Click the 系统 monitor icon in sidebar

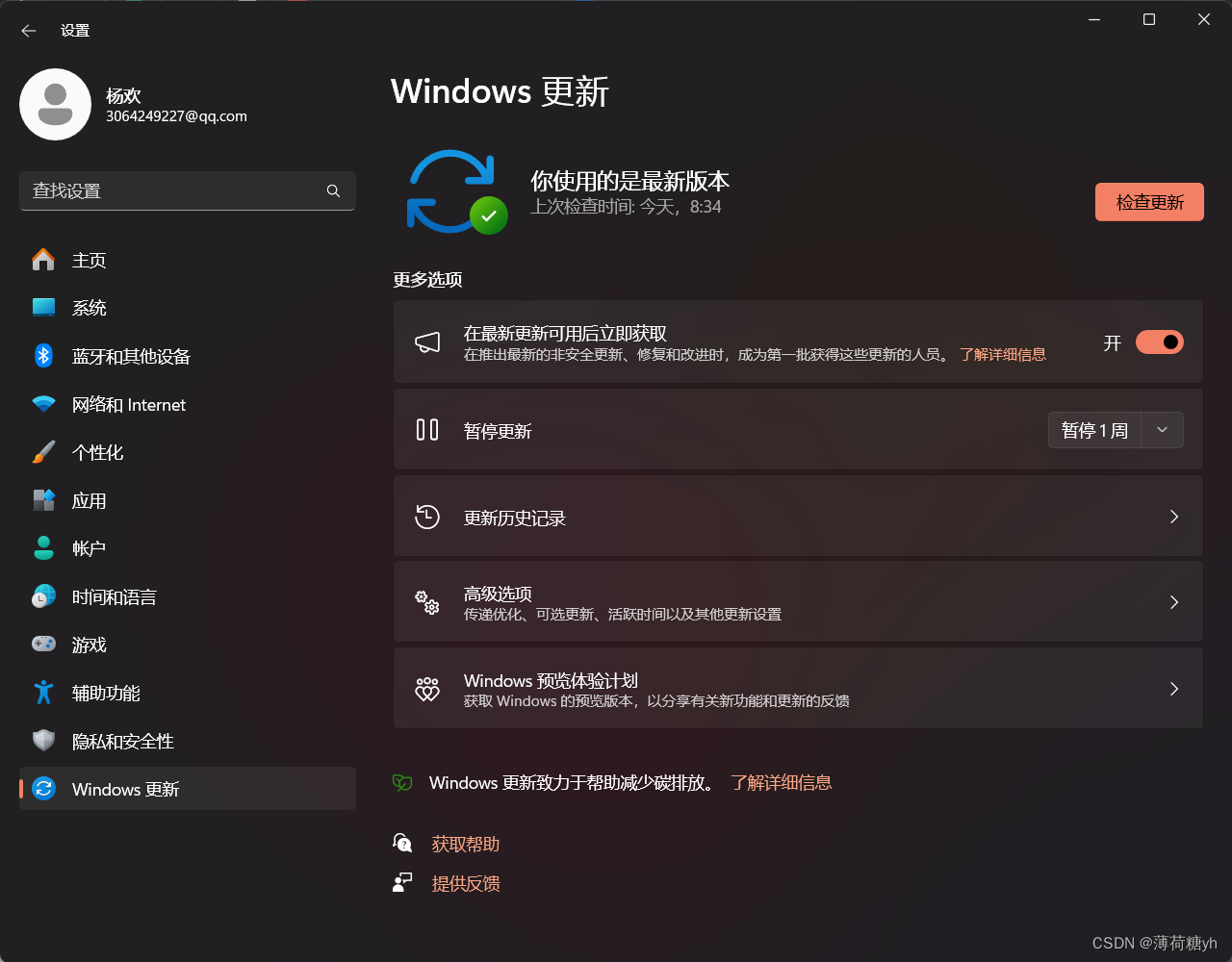point(43,308)
